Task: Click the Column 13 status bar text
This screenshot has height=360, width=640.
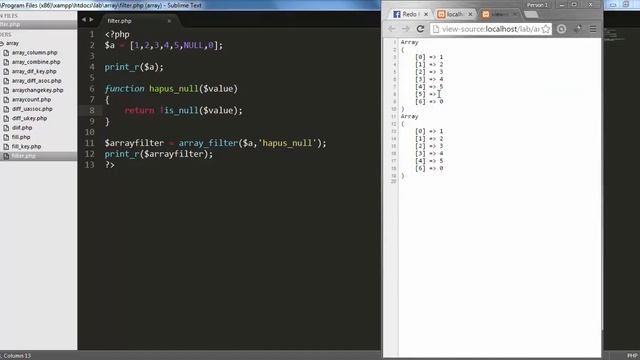Action: coord(17,356)
